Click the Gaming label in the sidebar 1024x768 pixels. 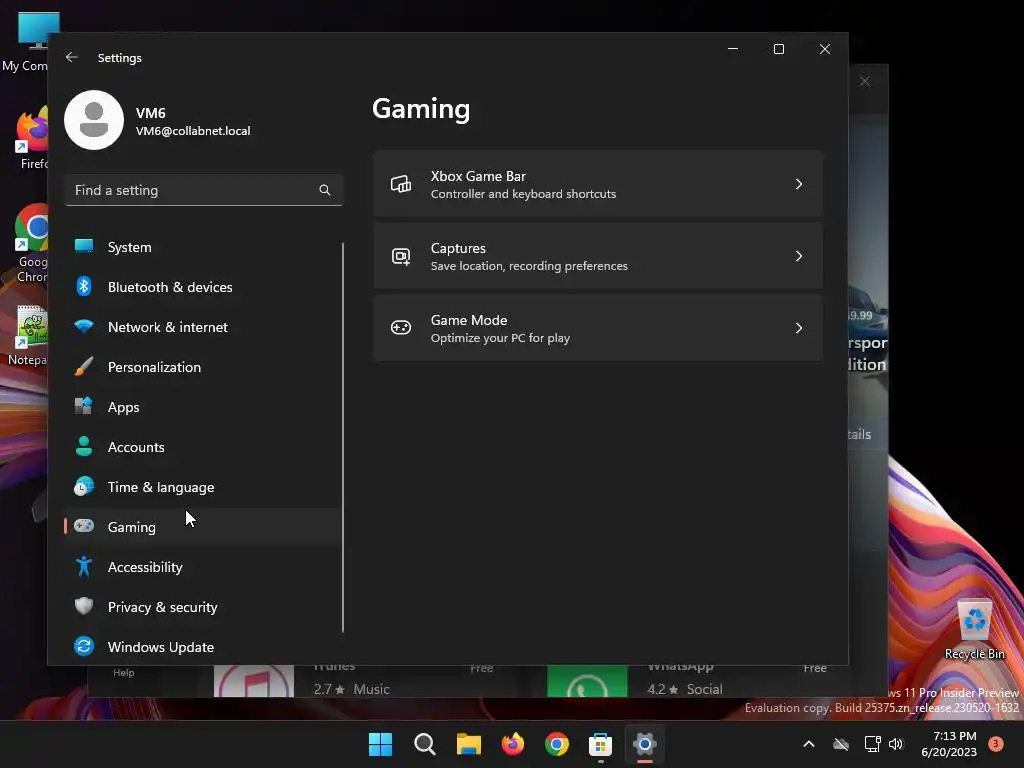pyautogui.click(x=131, y=527)
